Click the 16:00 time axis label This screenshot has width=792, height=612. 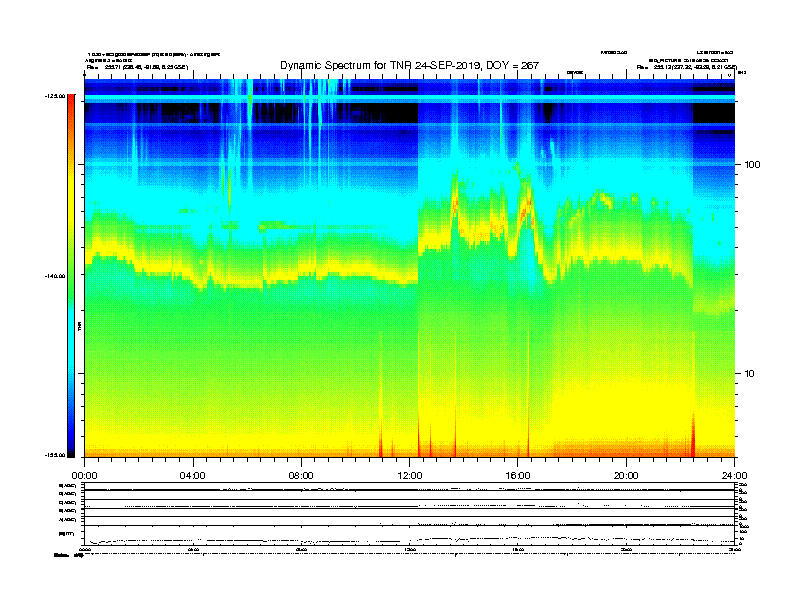pyautogui.click(x=518, y=476)
